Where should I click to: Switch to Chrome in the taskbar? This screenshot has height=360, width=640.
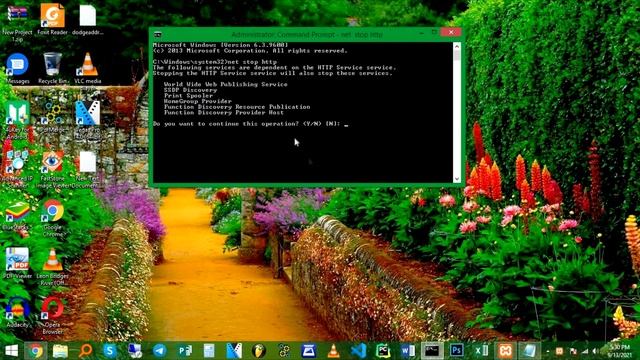coord(36,351)
